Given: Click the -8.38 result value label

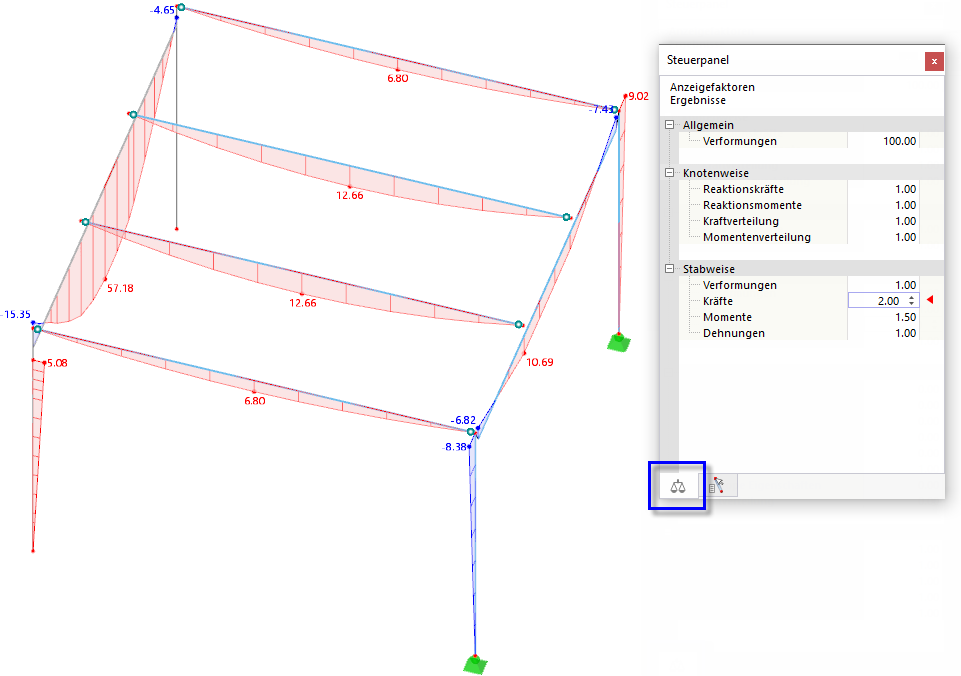Looking at the screenshot, I should (x=454, y=447).
